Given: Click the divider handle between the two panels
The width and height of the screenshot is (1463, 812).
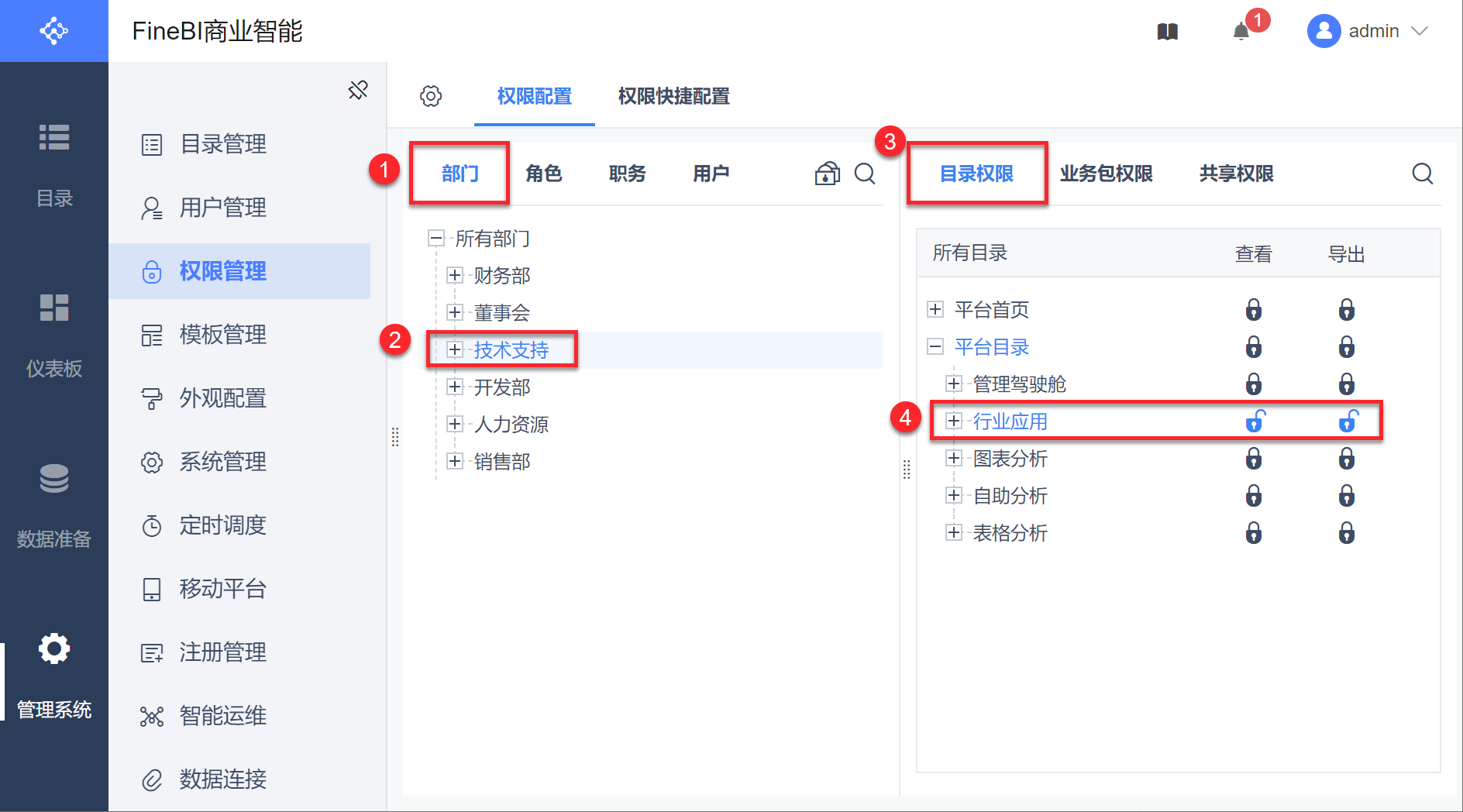Looking at the screenshot, I should coord(907,469).
